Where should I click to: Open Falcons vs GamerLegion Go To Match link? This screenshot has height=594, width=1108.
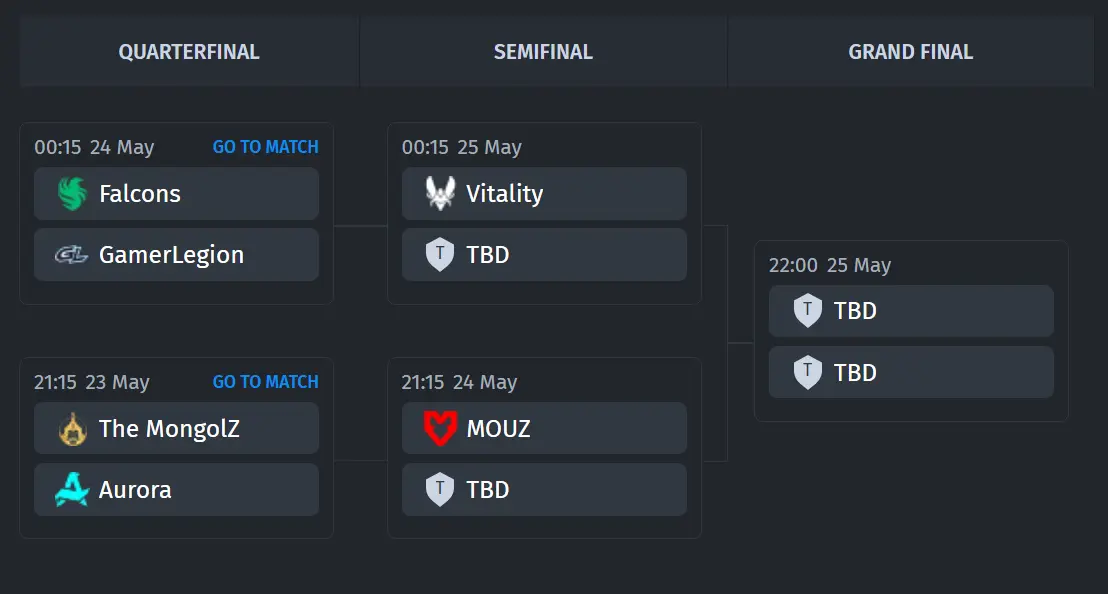tap(266, 147)
